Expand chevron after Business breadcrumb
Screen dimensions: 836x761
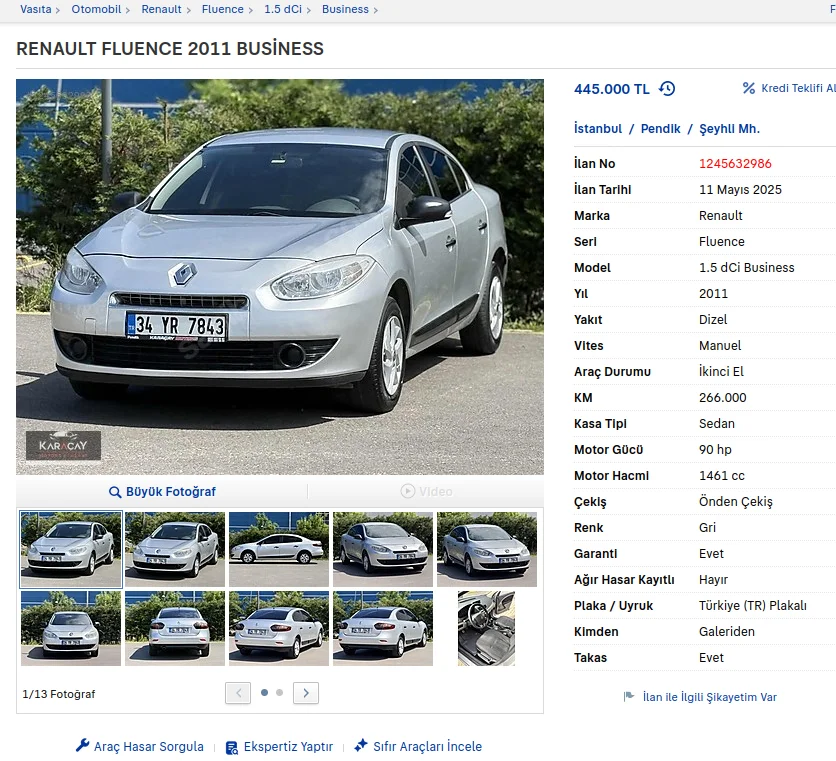pyautogui.click(x=375, y=10)
